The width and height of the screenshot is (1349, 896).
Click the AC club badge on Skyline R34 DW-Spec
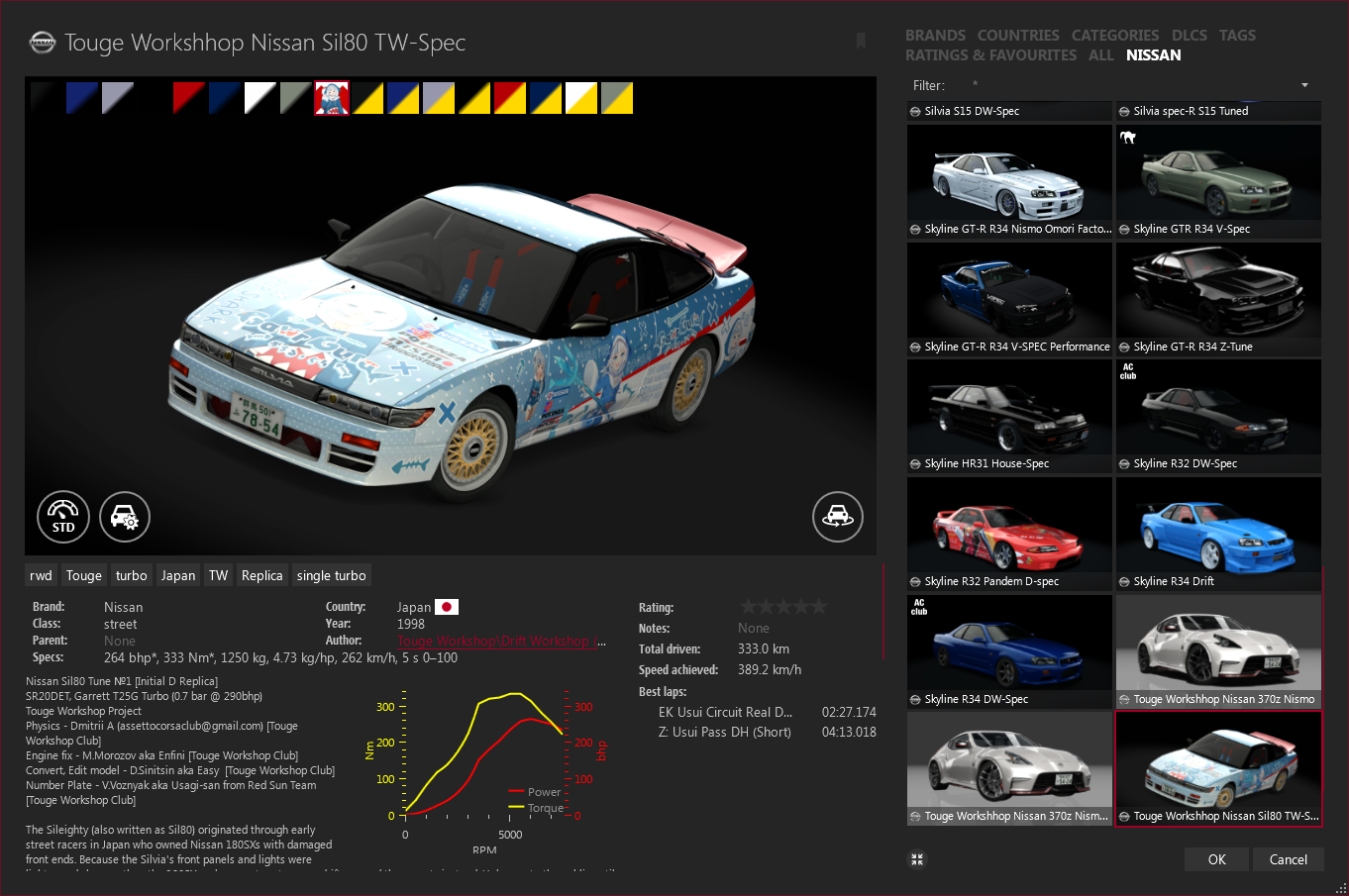pos(919,607)
